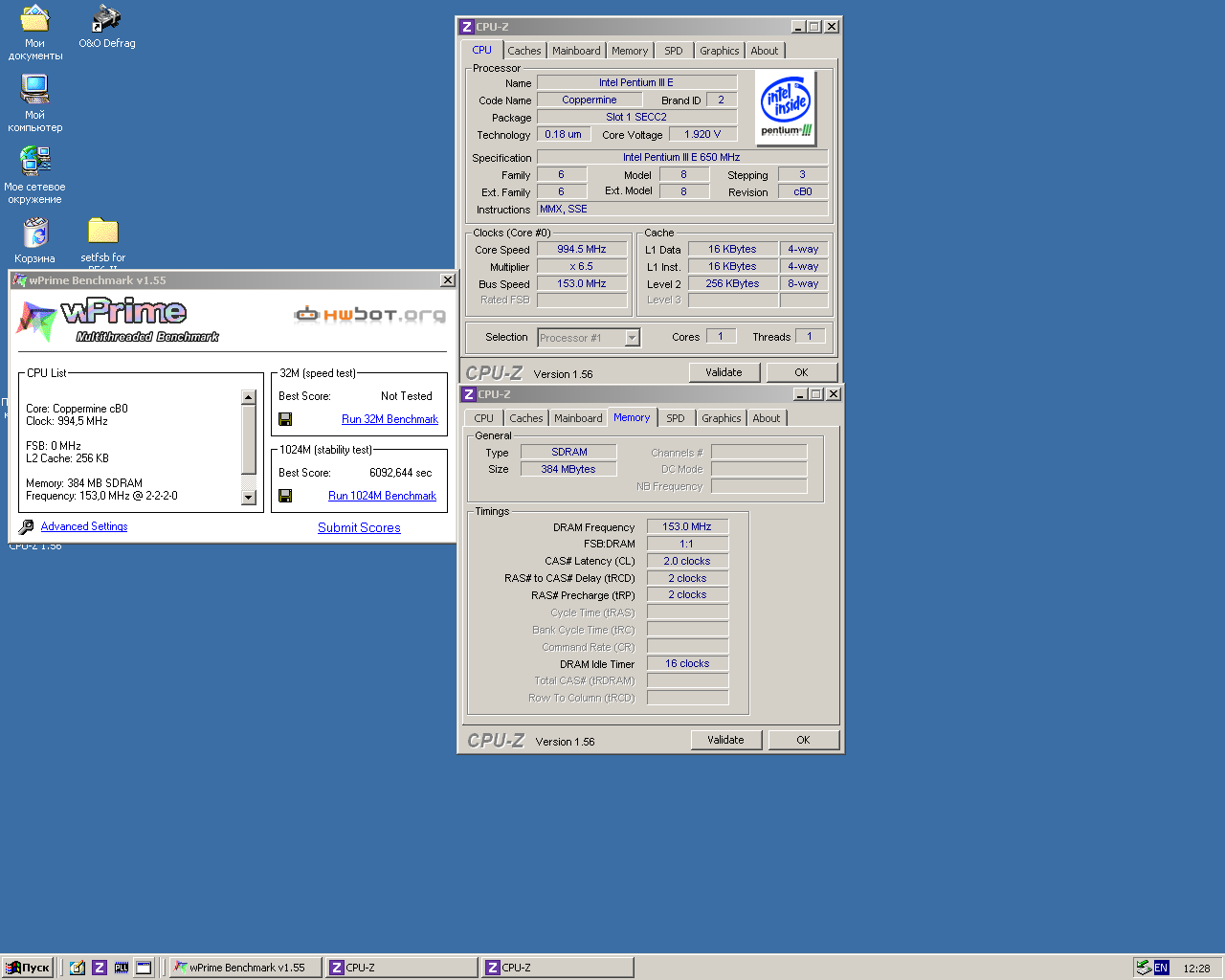Click Validate in upper CPU-Z window
The image size is (1225, 980).
click(724, 372)
